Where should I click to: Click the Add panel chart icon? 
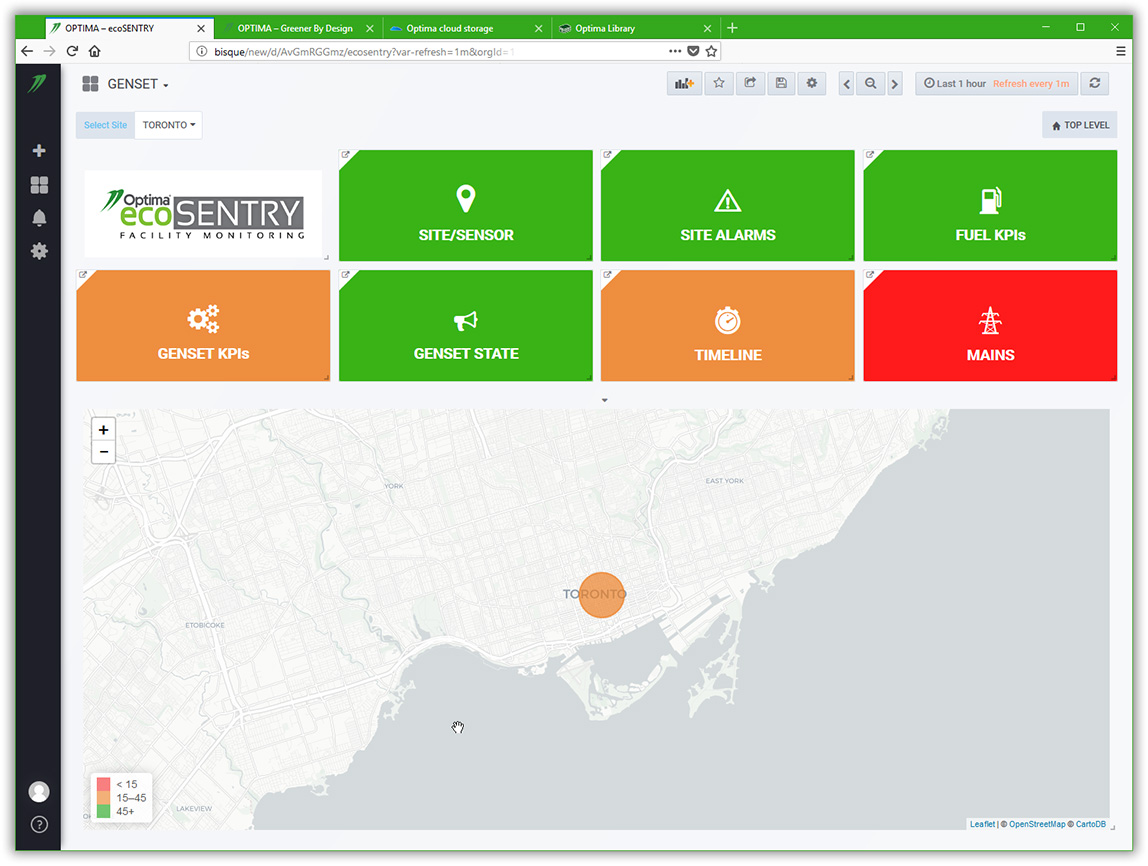(685, 83)
